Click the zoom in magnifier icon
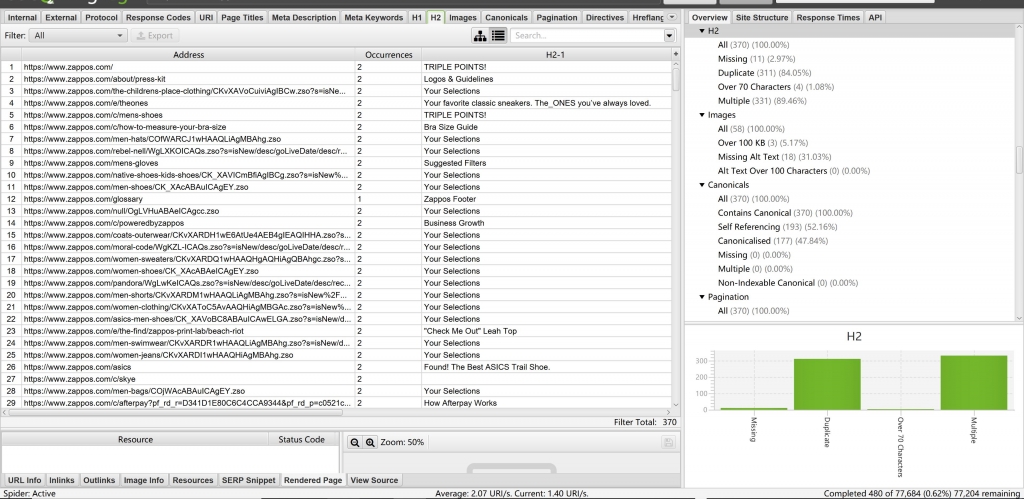The image size is (1024, 499). (x=370, y=442)
